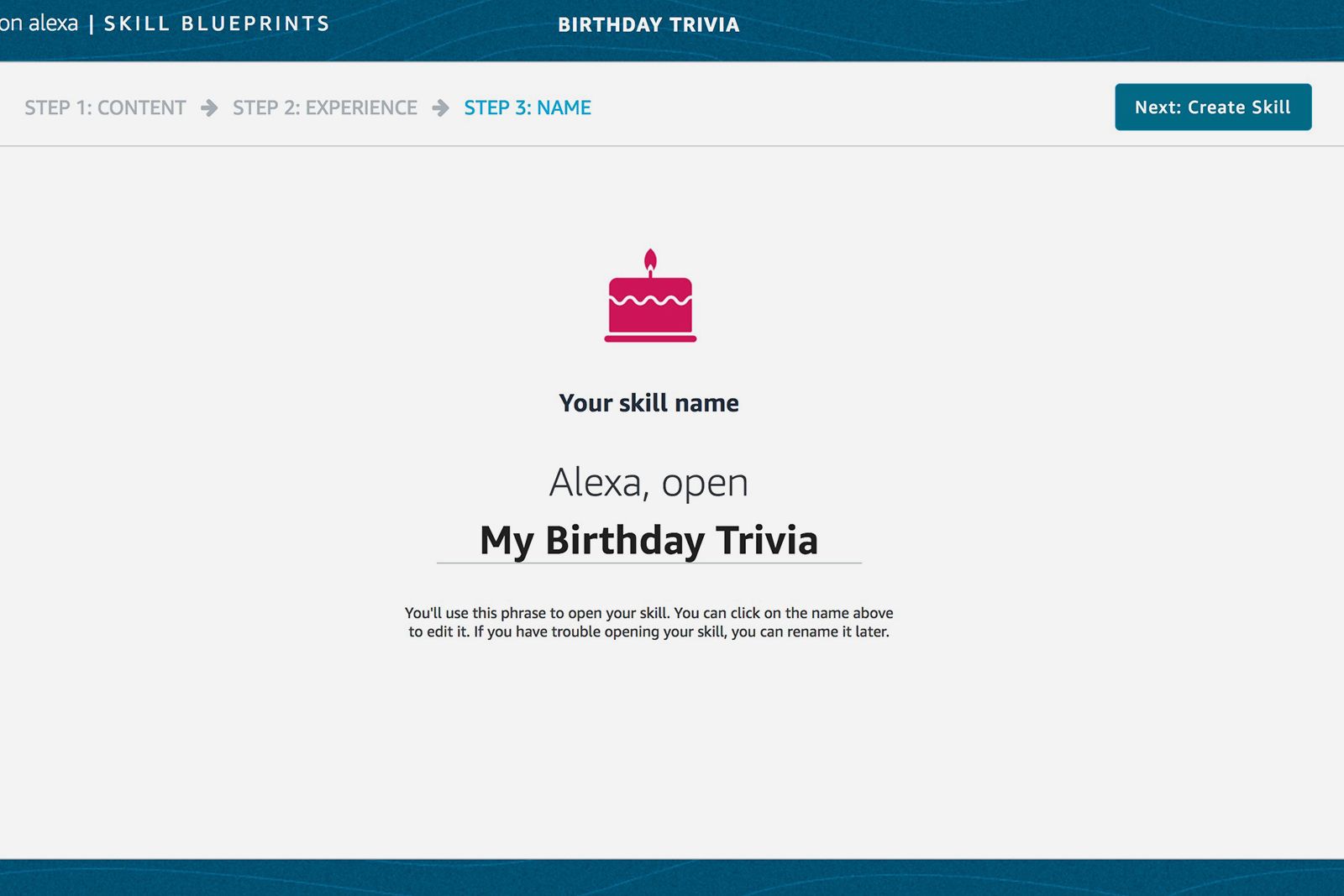This screenshot has width=1344, height=896.
Task: Click the "You'll use this phrase" help line
Action: 648,613
